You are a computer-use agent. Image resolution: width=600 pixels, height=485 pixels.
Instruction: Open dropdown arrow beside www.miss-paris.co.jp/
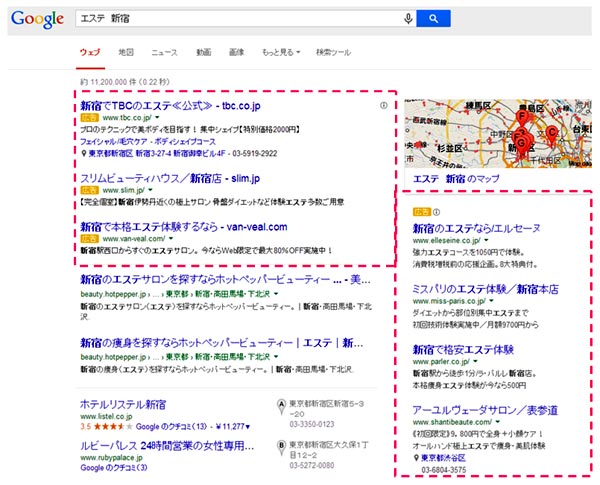pos(491,301)
